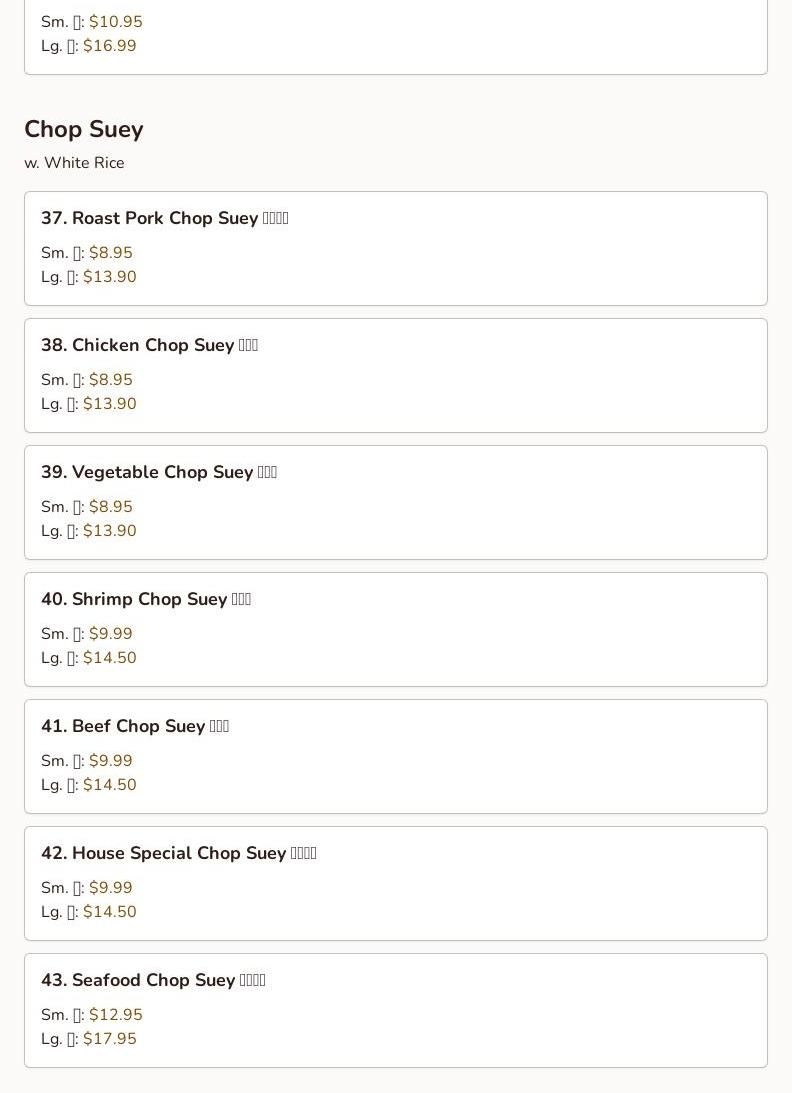Pick small Seafood Chop Suey $12.95
This screenshot has width=792, height=1093.
point(116,1014)
